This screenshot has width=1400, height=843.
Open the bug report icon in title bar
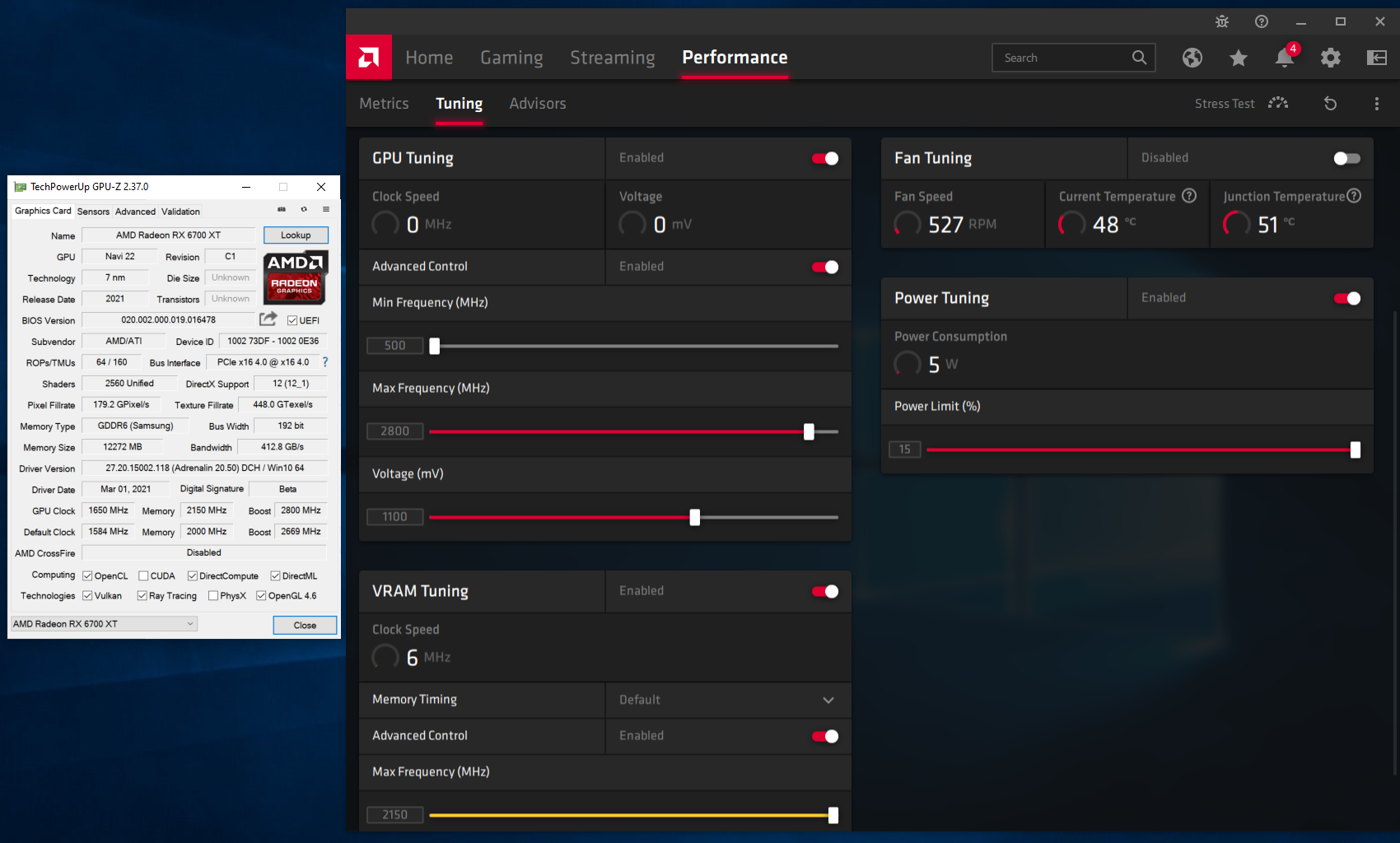pyautogui.click(x=1222, y=21)
